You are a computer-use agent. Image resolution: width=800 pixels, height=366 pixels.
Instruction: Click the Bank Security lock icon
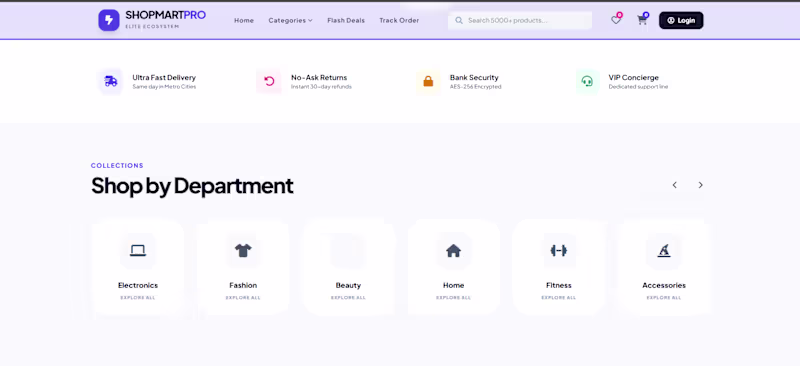tap(428, 81)
